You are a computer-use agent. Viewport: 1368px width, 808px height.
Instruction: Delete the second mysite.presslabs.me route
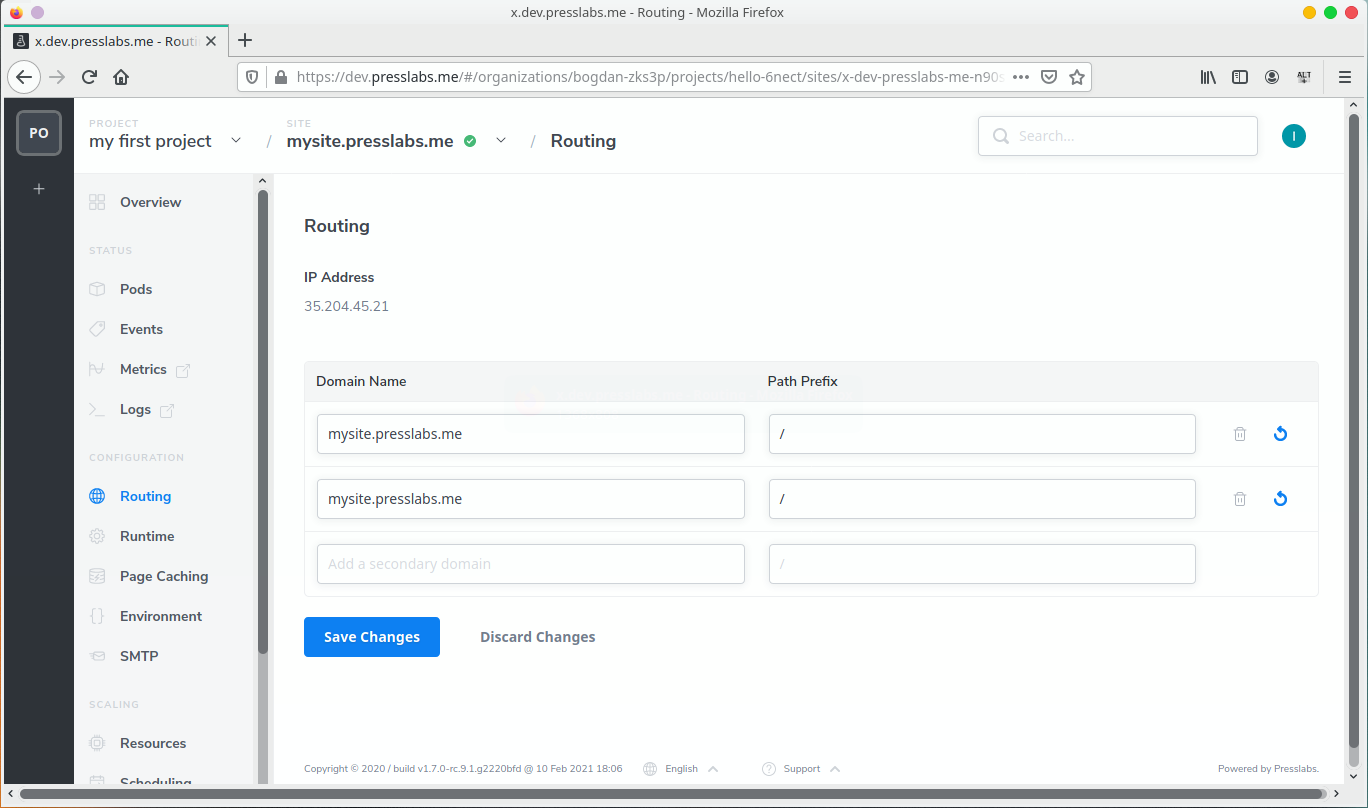click(x=1240, y=499)
